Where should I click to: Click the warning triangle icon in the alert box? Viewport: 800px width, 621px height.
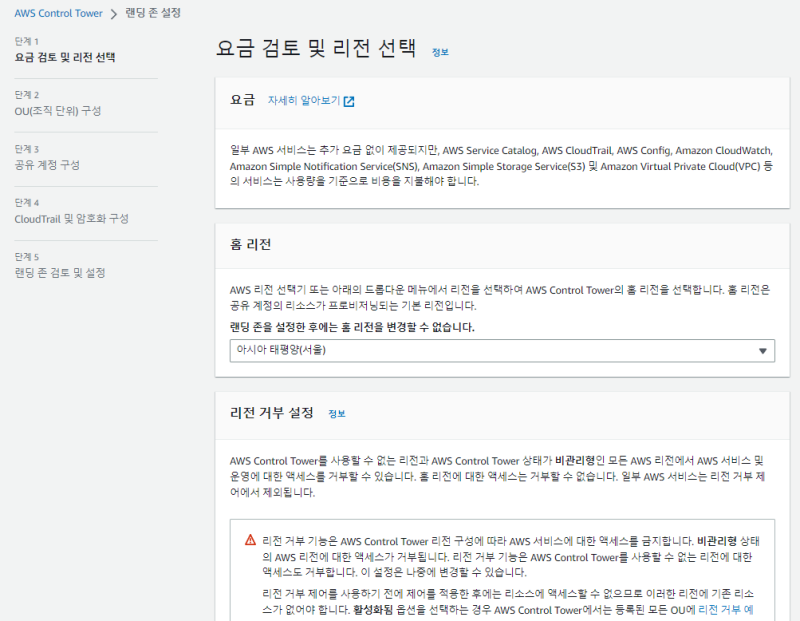[x=250, y=540]
